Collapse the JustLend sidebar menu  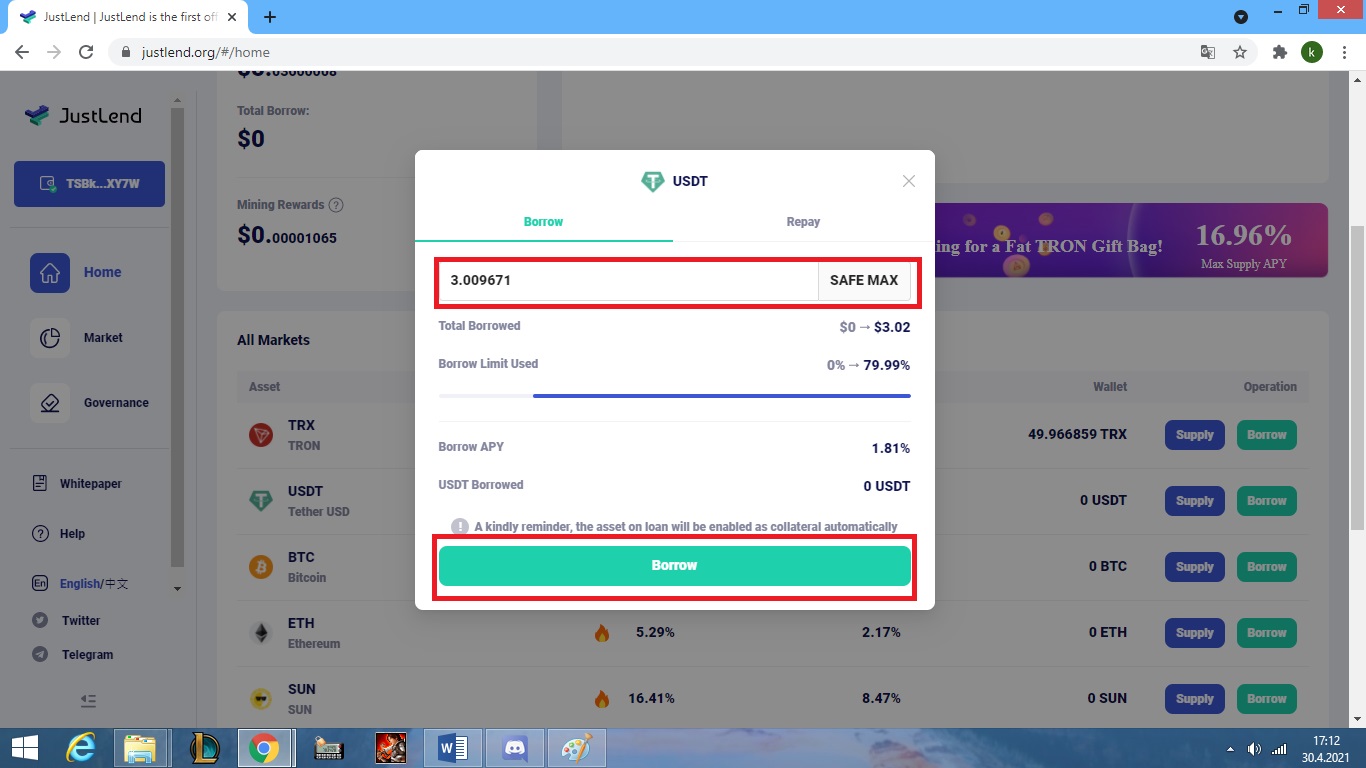pos(88,701)
